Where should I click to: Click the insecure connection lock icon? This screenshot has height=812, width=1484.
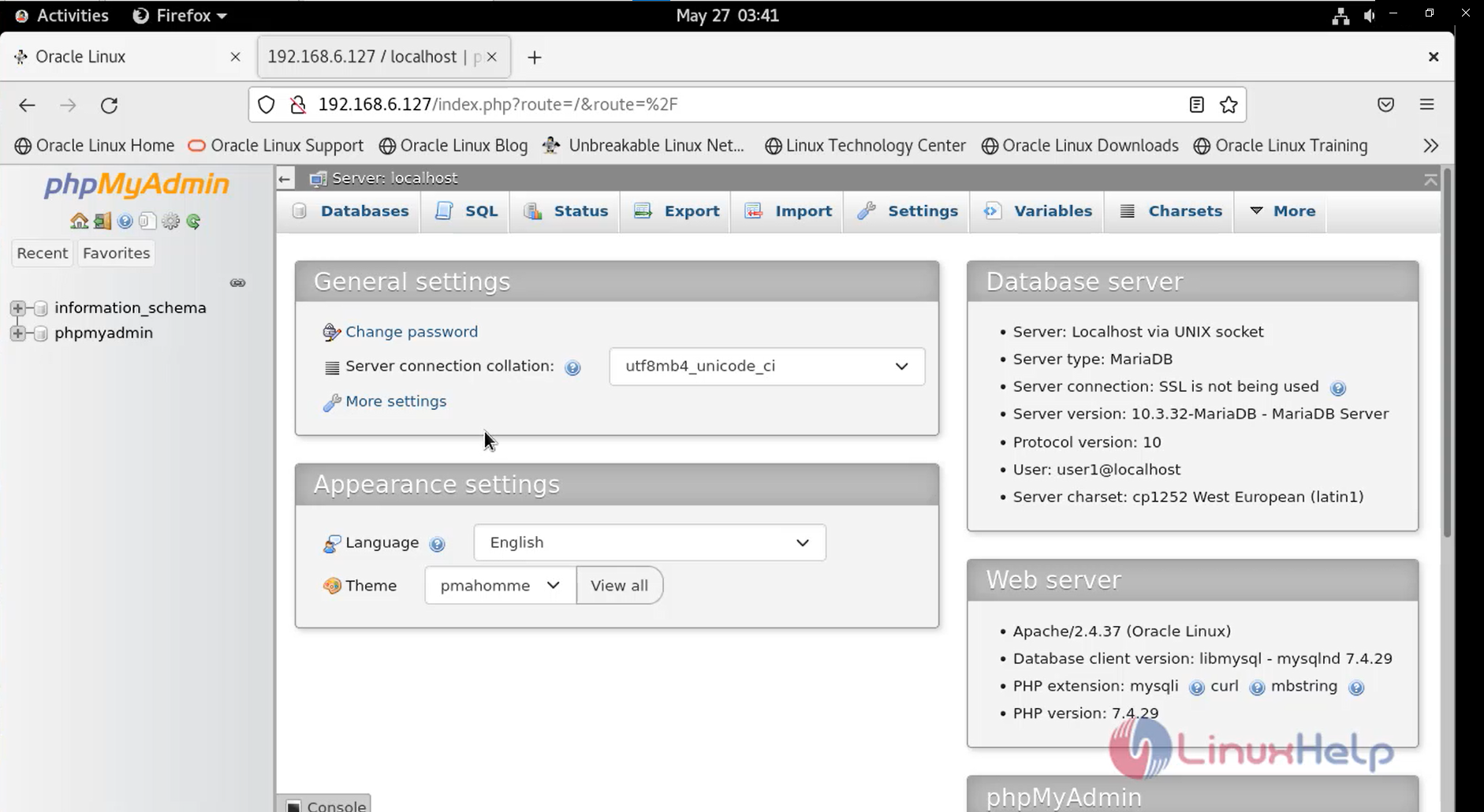[x=298, y=105]
